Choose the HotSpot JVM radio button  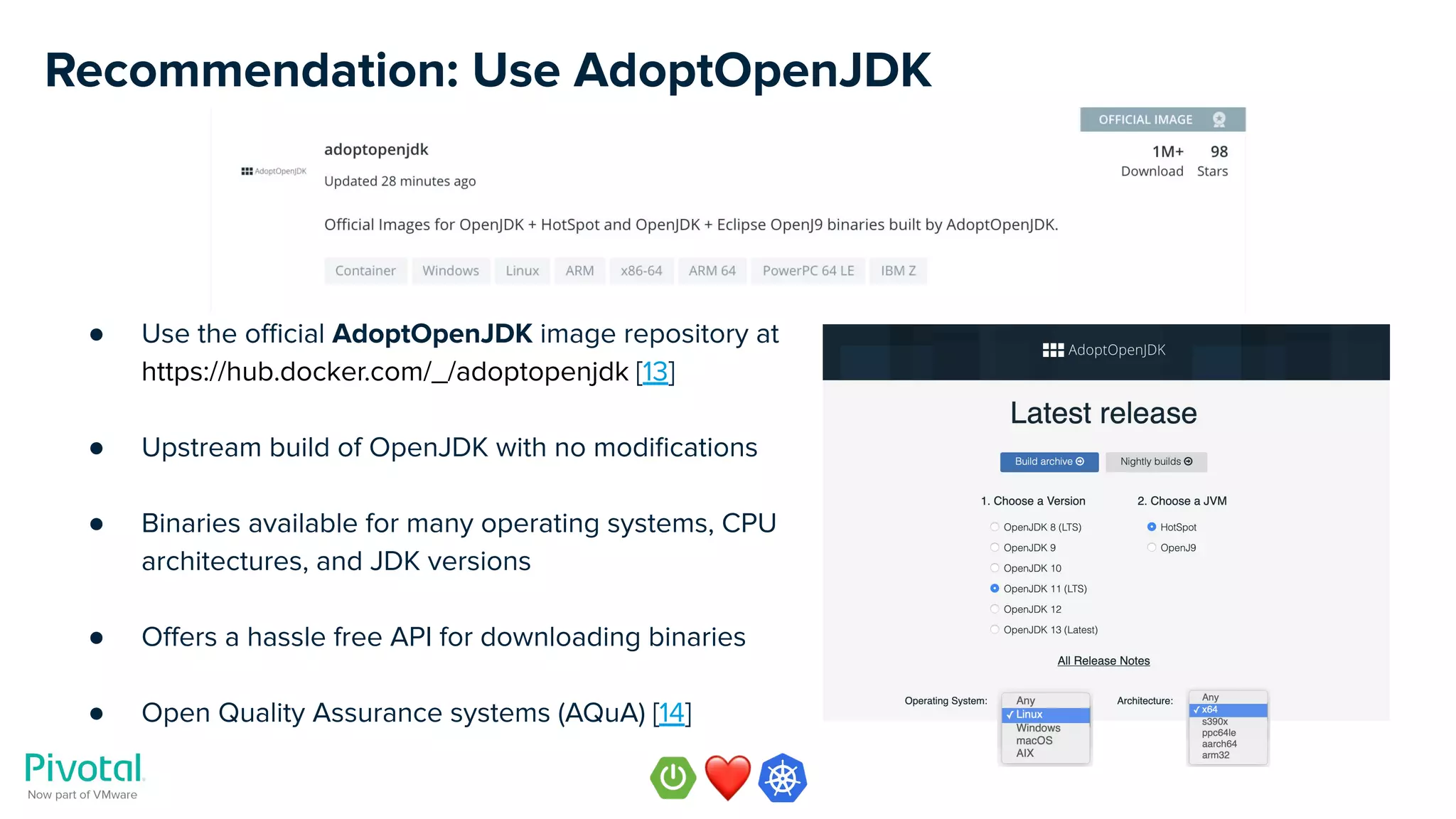1152,527
